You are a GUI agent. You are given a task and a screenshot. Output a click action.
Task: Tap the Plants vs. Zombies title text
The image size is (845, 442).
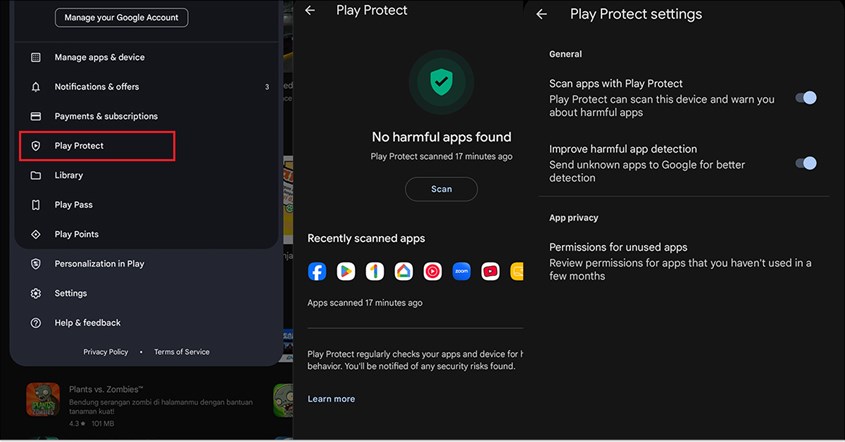click(106, 389)
